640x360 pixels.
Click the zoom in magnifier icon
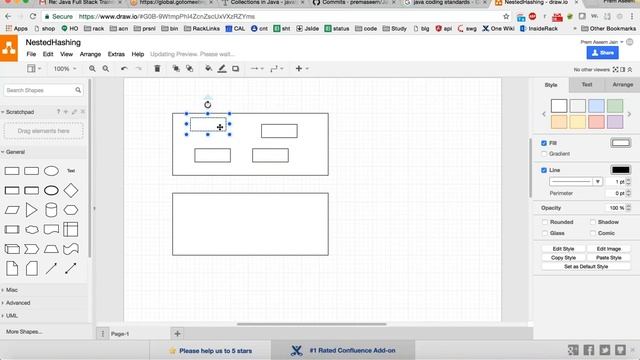[92, 69]
